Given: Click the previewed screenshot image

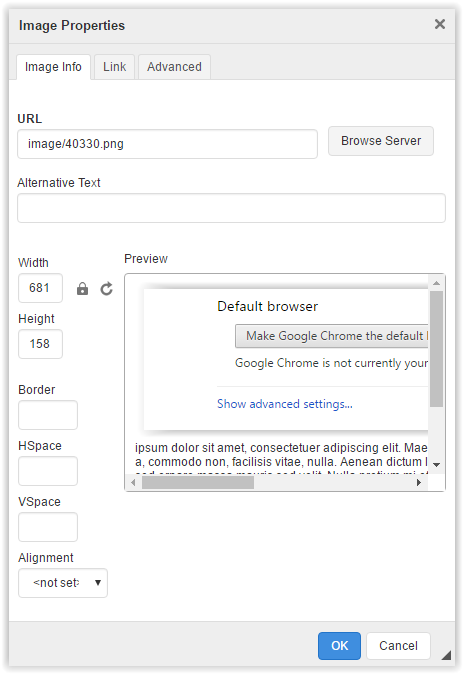Looking at the screenshot, I should [282, 357].
